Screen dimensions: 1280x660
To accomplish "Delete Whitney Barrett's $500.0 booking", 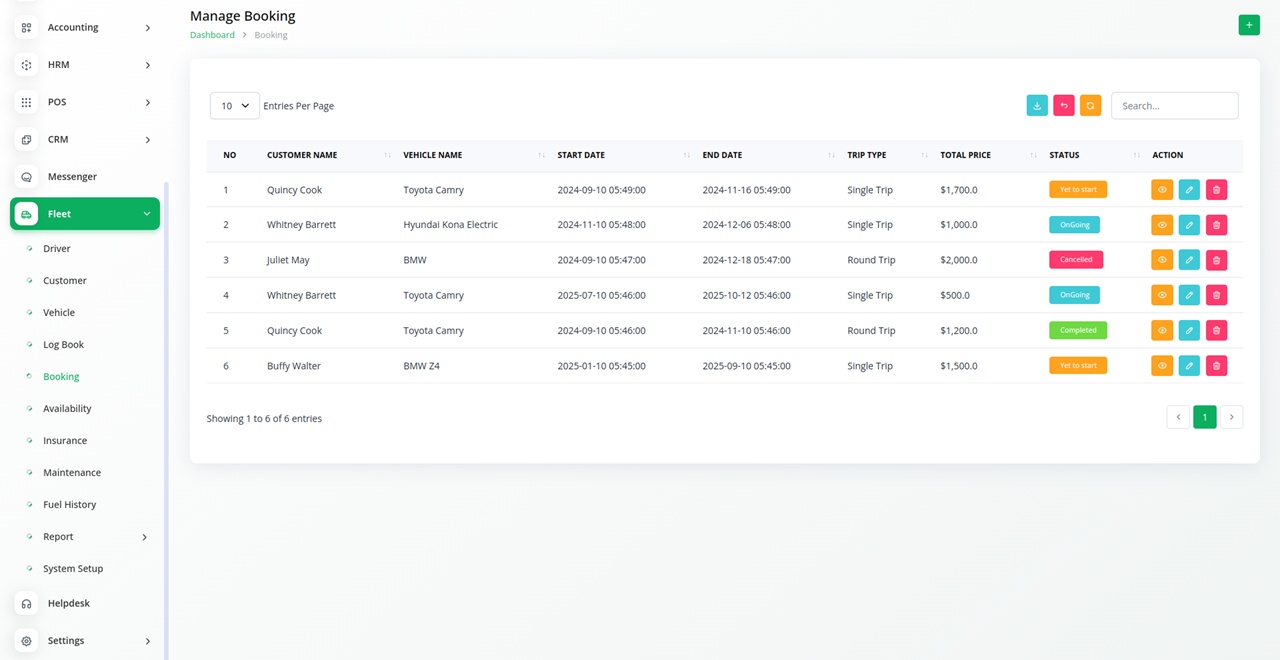I will coord(1216,295).
